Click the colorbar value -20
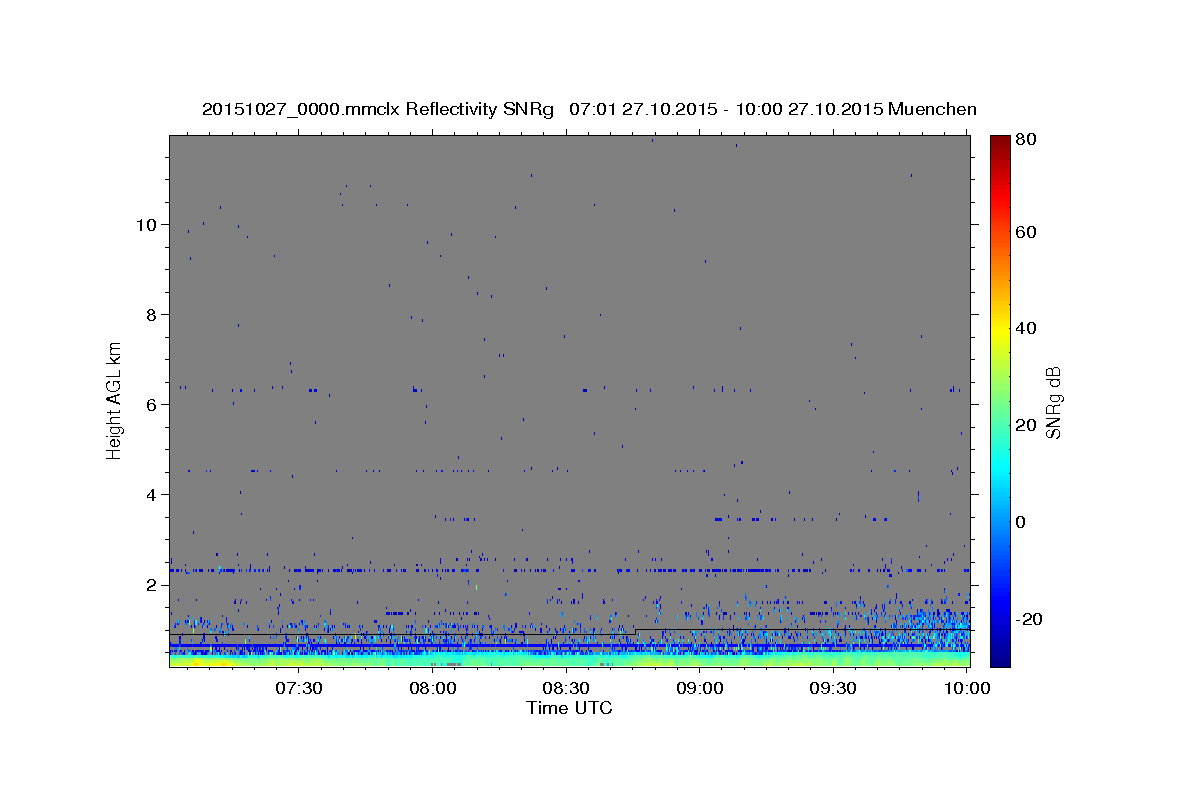Viewport: 1200px width, 800px height. 1031,619
